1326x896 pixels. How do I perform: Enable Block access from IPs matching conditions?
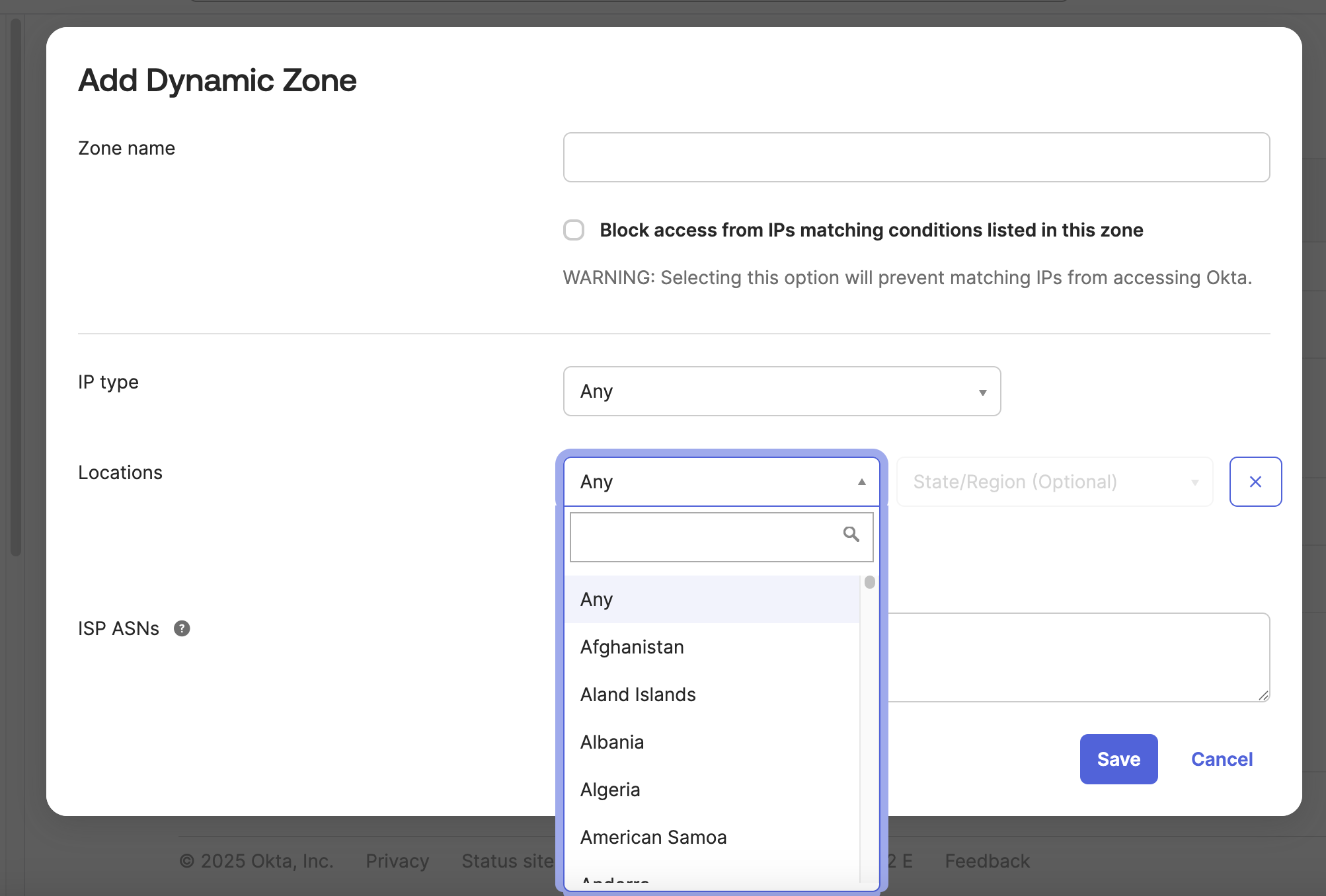[573, 230]
